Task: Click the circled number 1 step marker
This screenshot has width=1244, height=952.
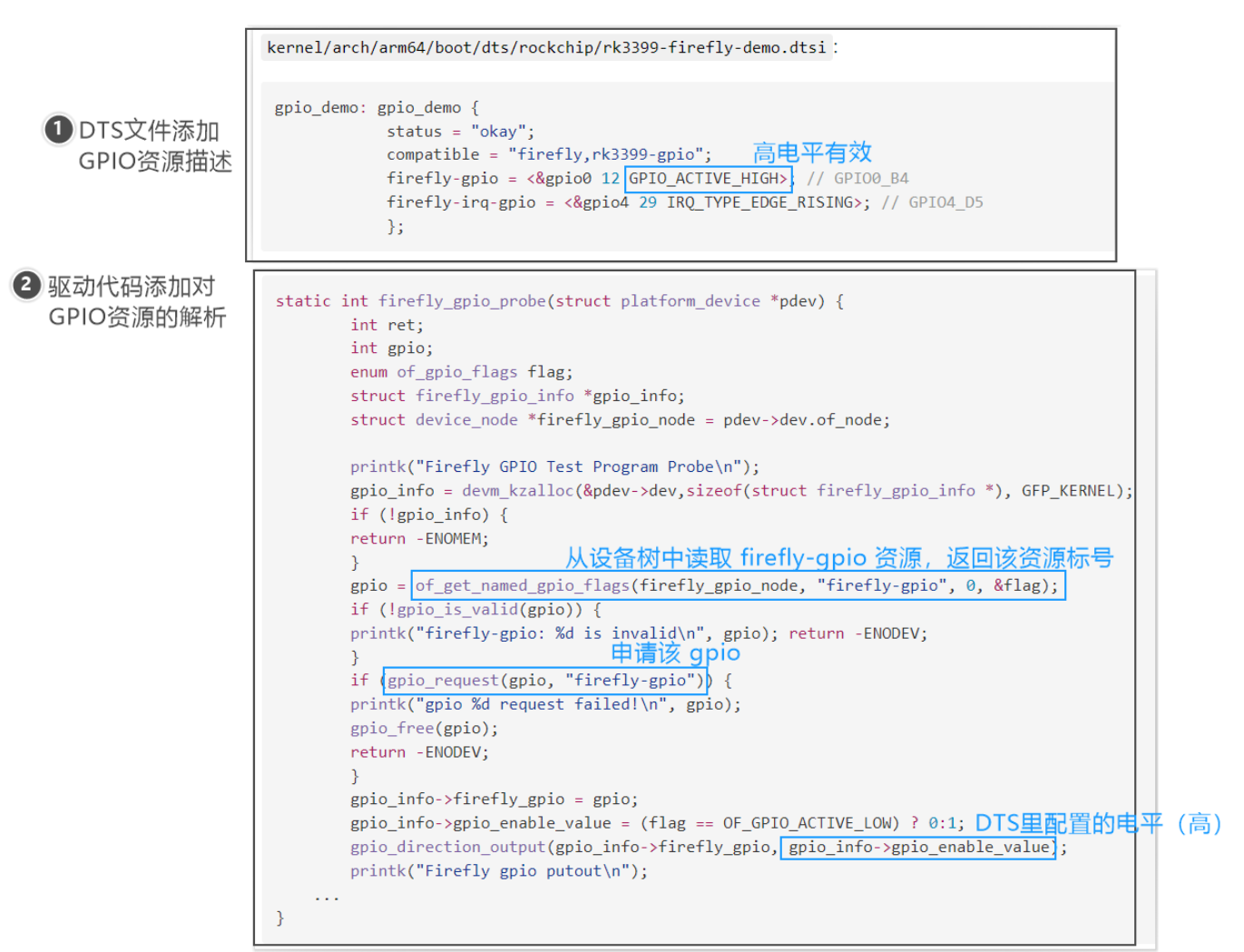Action: (x=58, y=129)
